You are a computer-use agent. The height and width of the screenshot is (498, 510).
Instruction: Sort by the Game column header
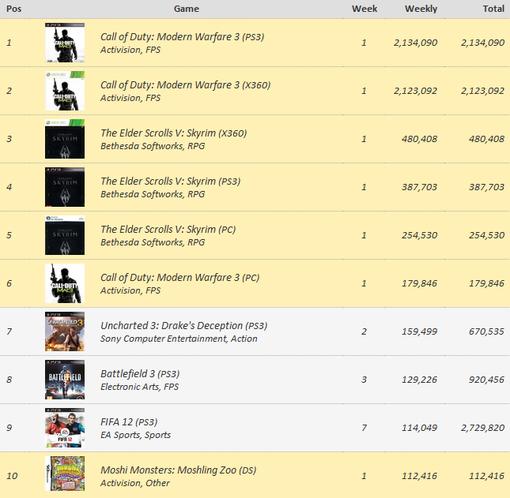coord(186,9)
